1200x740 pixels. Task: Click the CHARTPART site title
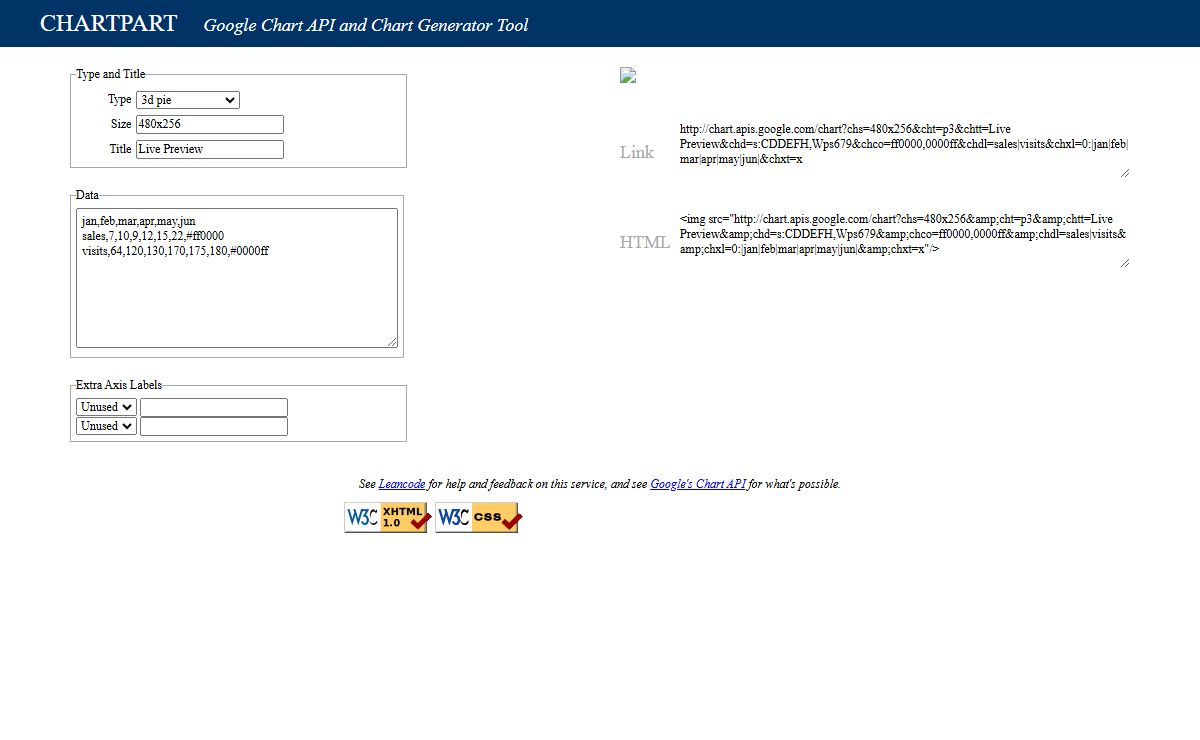pos(109,23)
